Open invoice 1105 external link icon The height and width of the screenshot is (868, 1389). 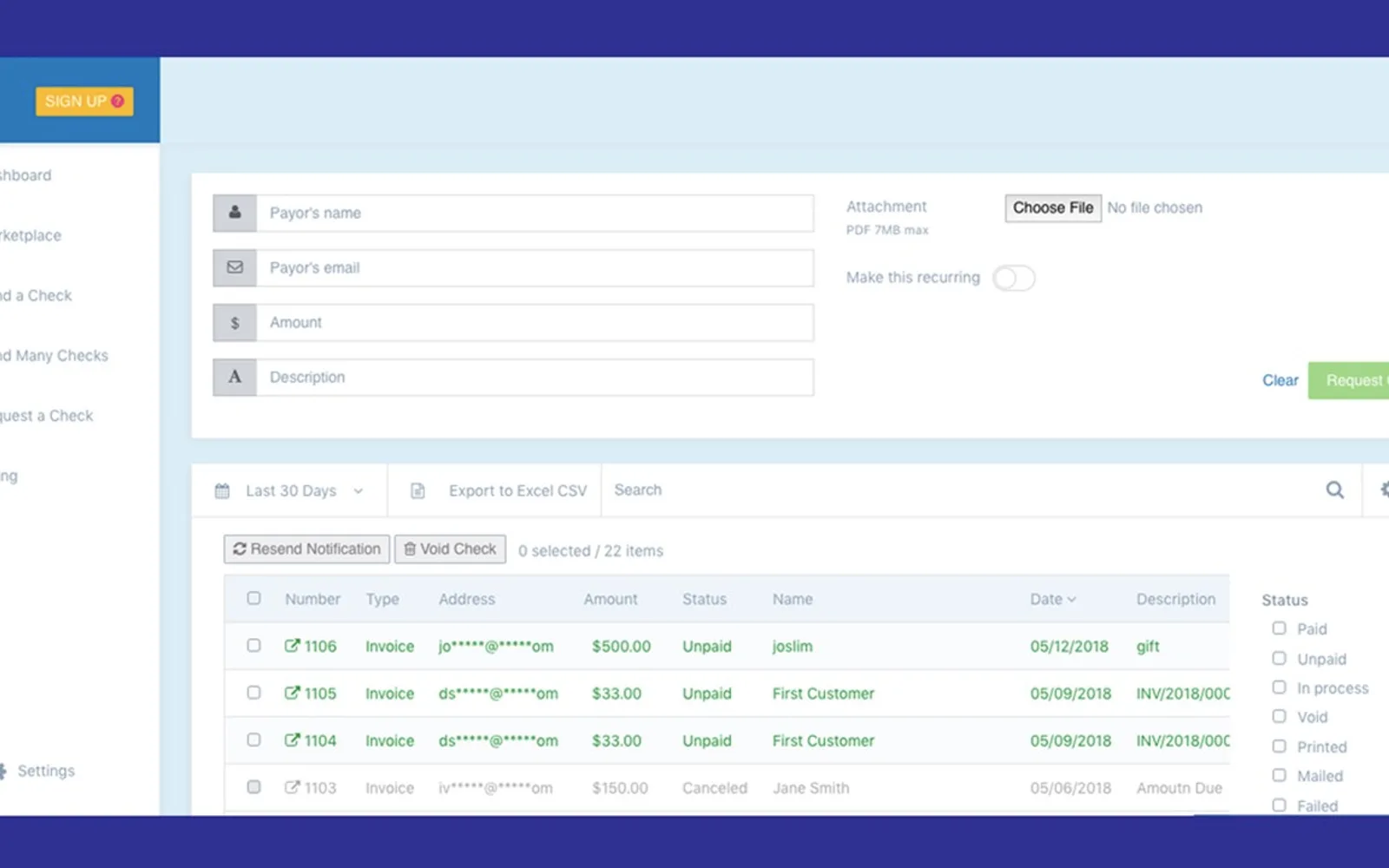click(293, 693)
